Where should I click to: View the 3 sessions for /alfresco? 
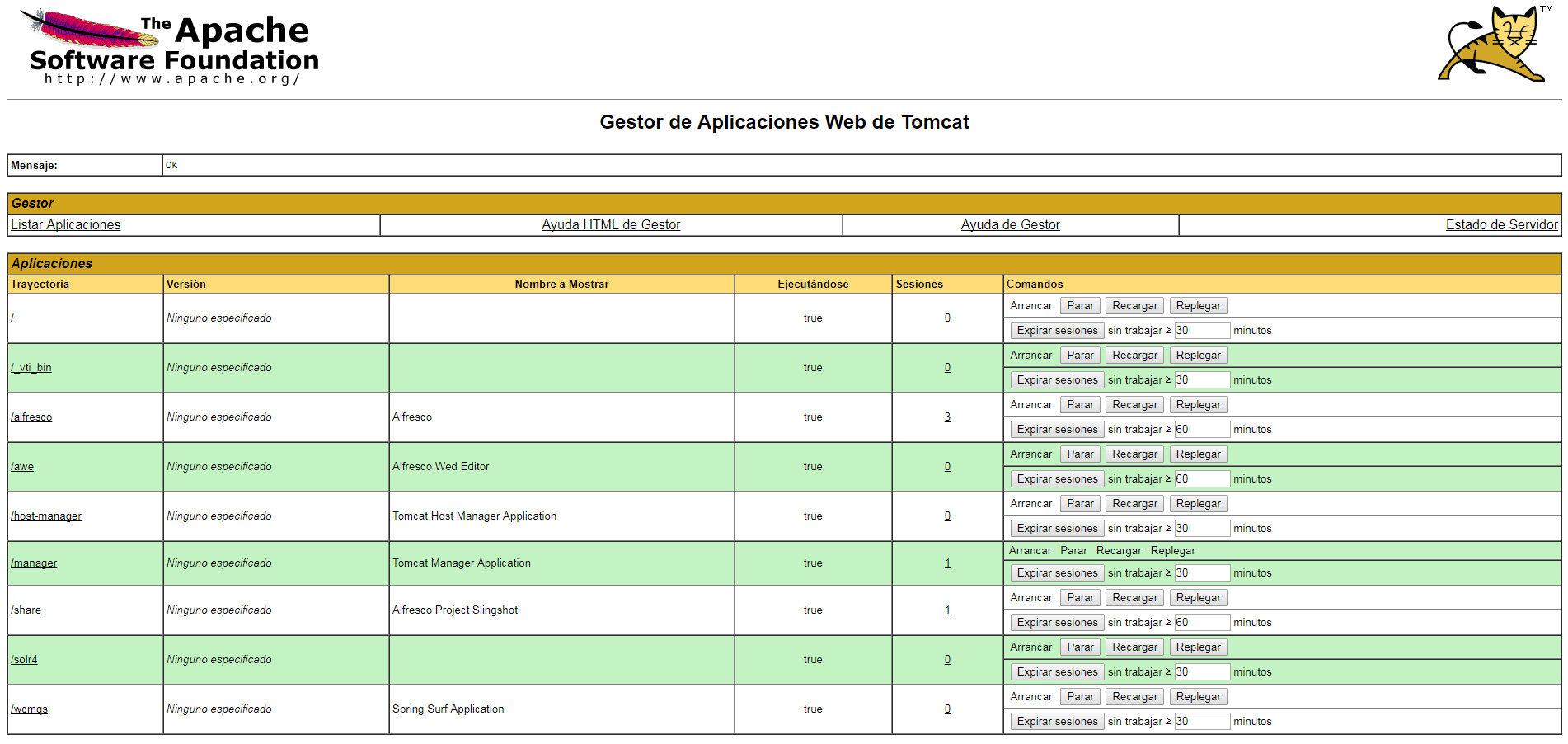point(947,417)
